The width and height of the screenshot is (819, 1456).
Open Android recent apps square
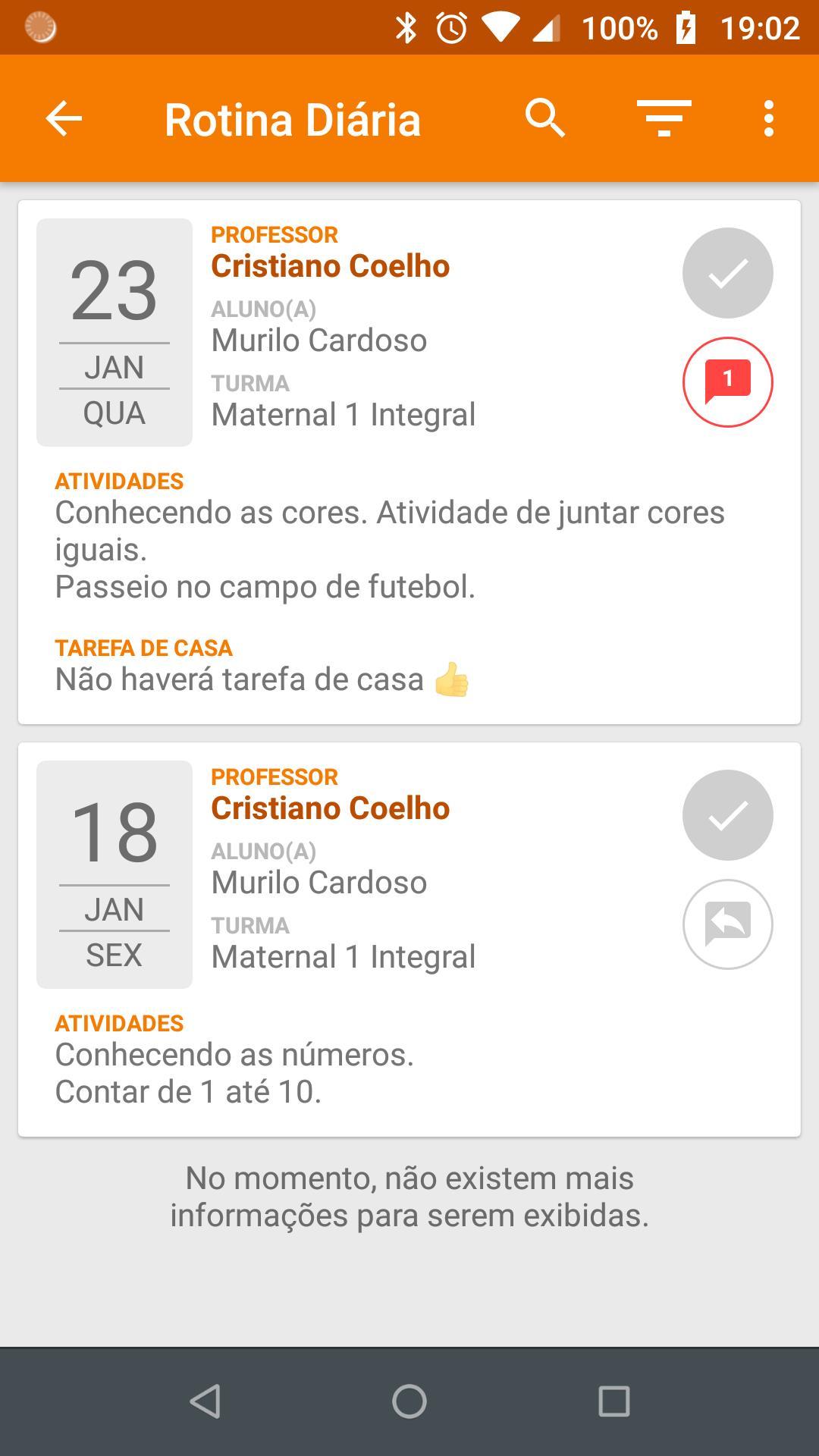[613, 1401]
